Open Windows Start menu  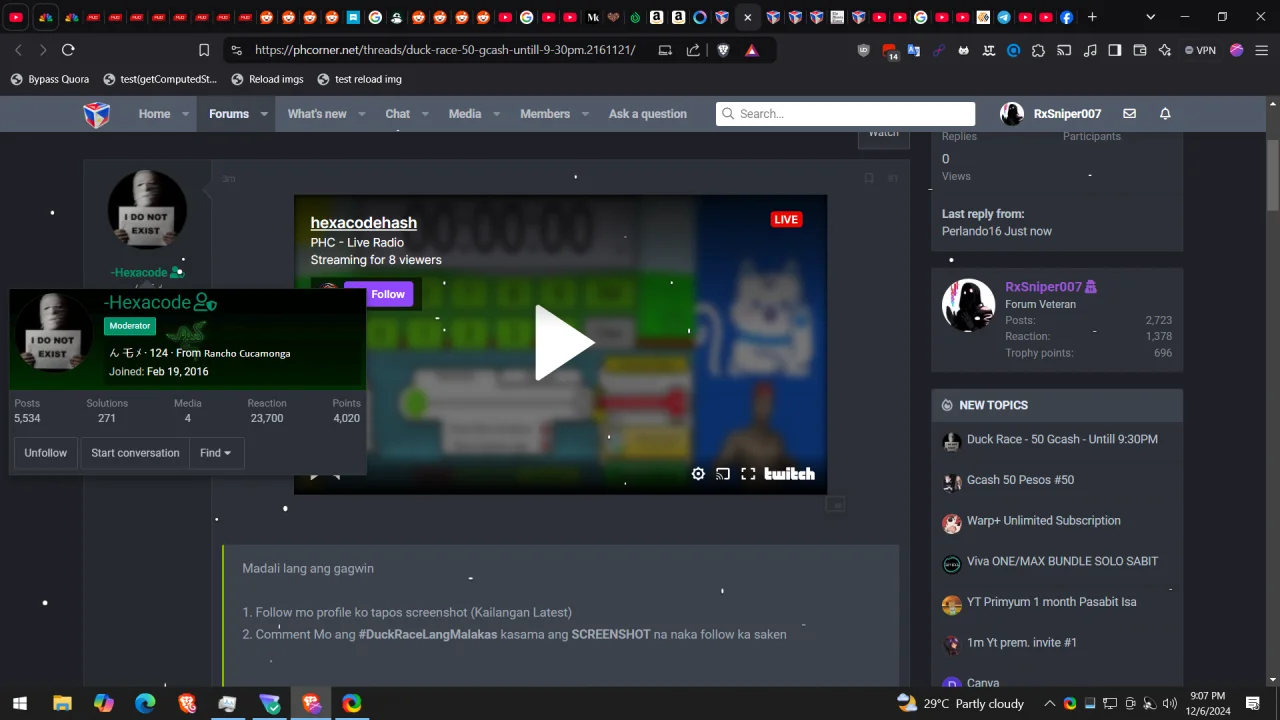20,703
